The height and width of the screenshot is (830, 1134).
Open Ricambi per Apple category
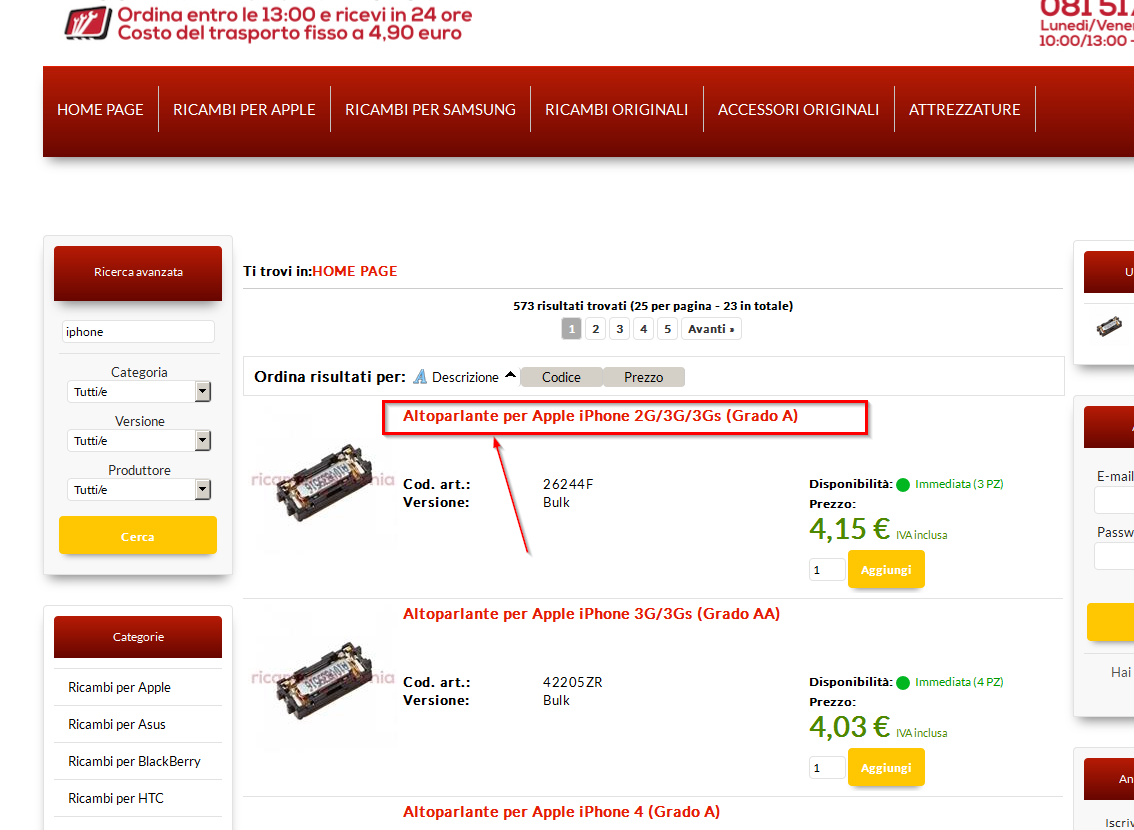point(119,687)
